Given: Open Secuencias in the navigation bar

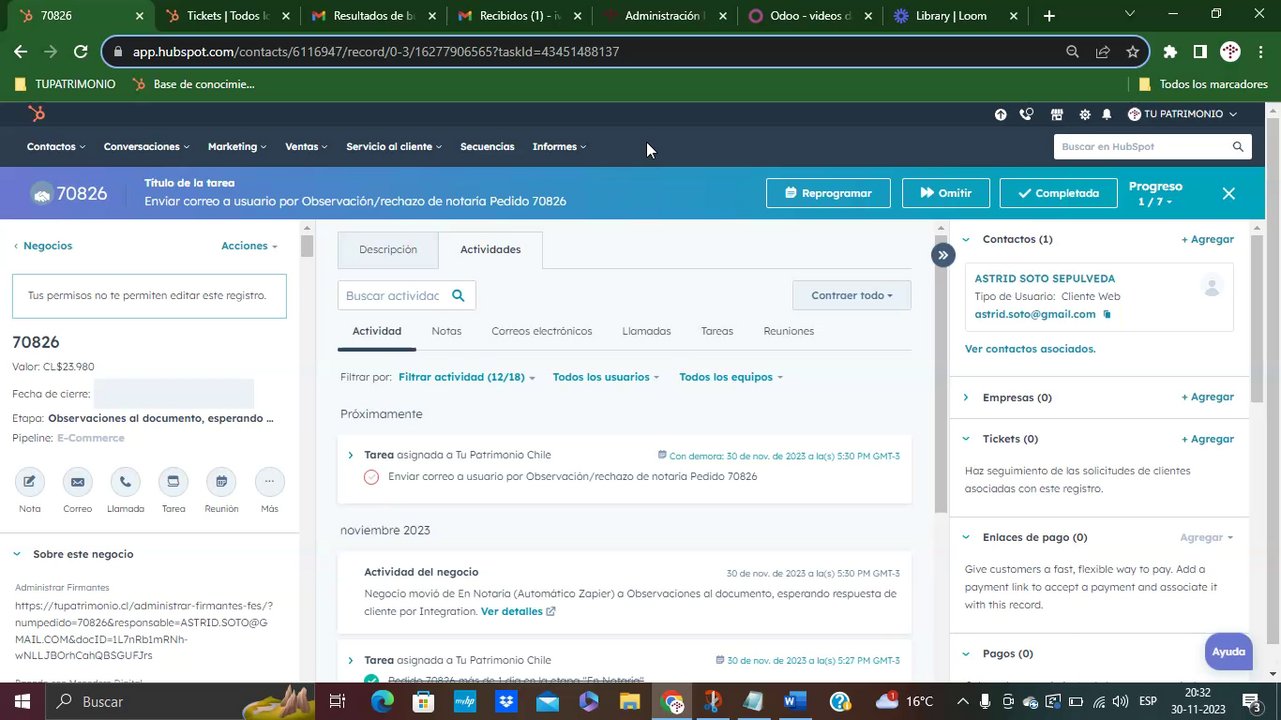Looking at the screenshot, I should (487, 146).
